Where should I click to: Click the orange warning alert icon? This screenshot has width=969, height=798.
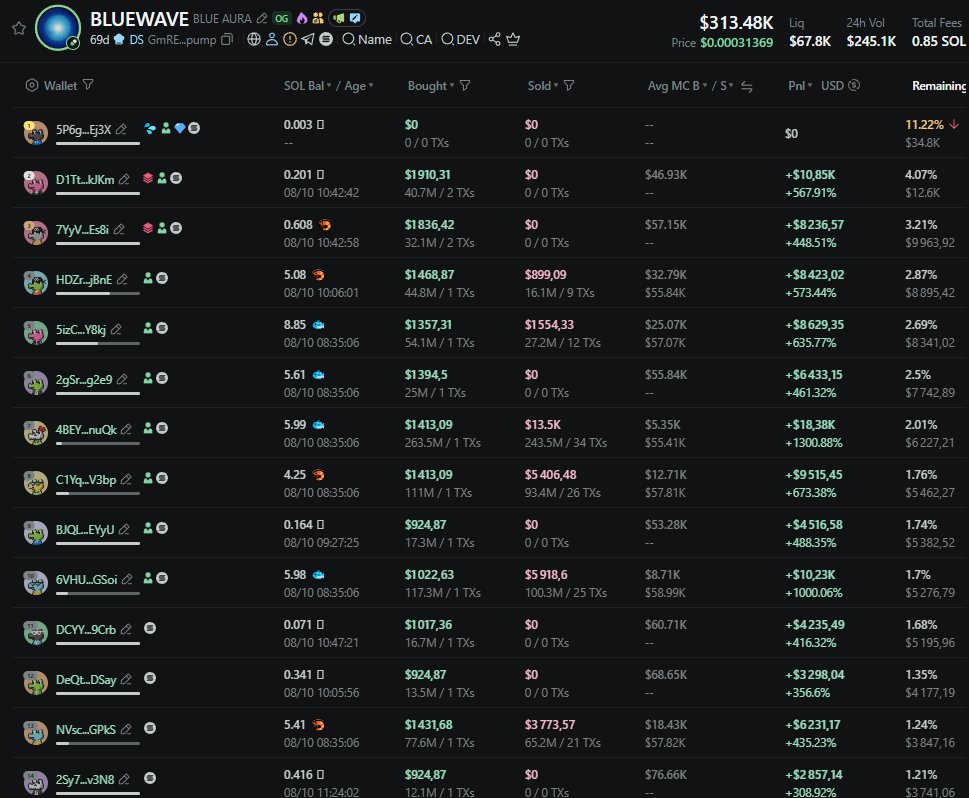tap(289, 40)
